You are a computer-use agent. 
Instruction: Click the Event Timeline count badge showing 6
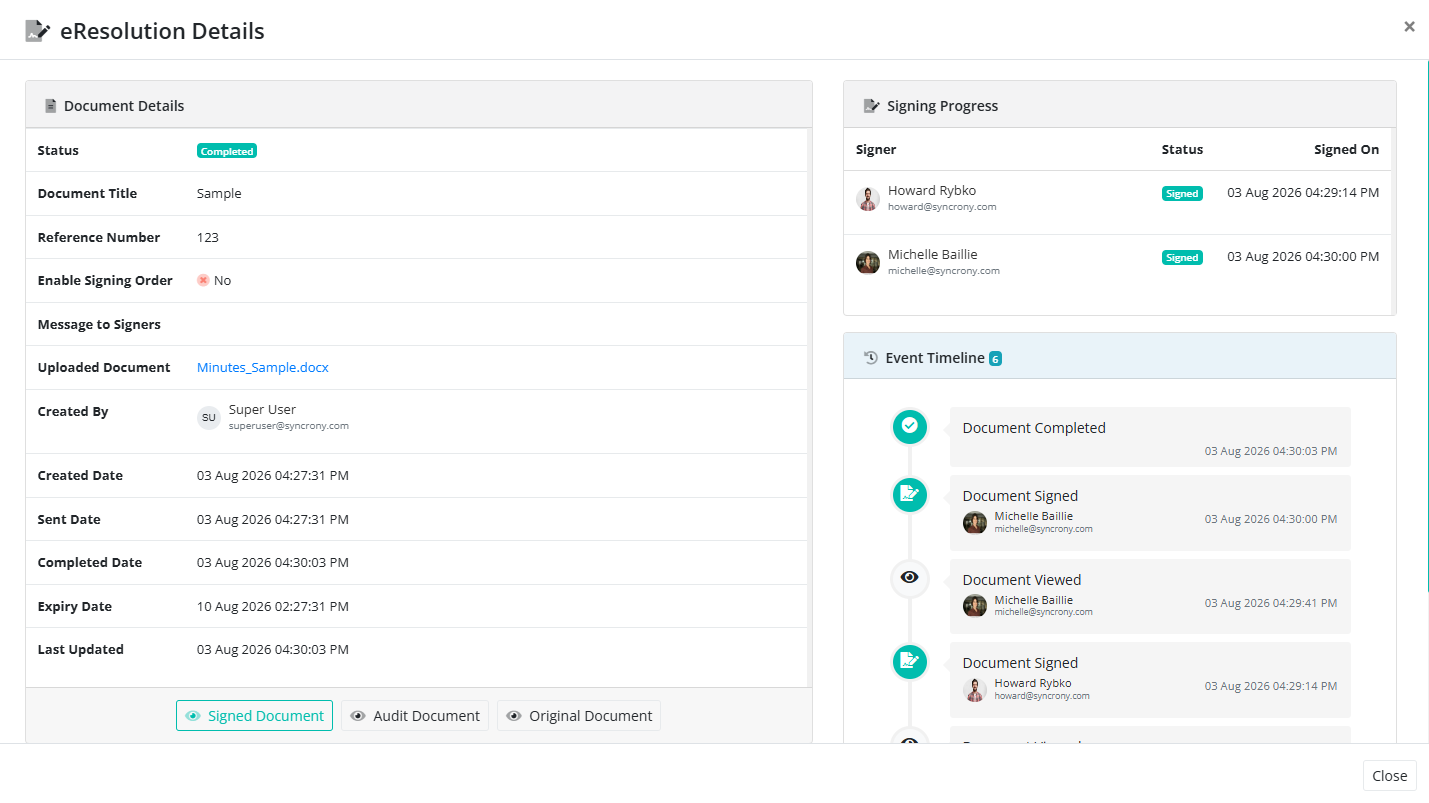coord(995,358)
